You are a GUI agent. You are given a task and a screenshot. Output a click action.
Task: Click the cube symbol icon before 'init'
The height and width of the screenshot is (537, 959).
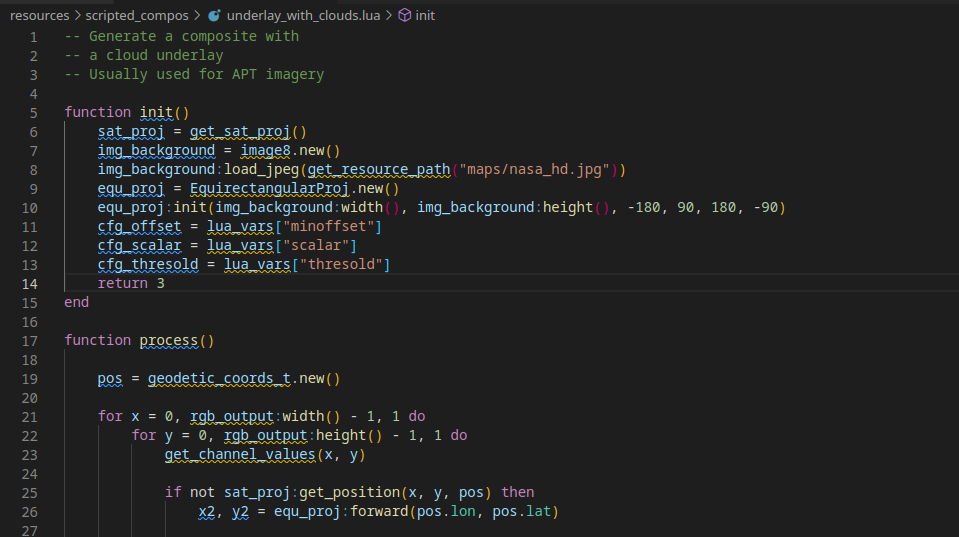[x=404, y=15]
